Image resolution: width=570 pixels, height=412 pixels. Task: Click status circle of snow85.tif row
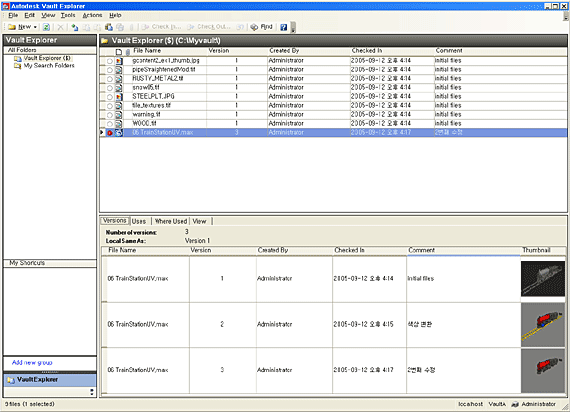[x=109, y=88]
